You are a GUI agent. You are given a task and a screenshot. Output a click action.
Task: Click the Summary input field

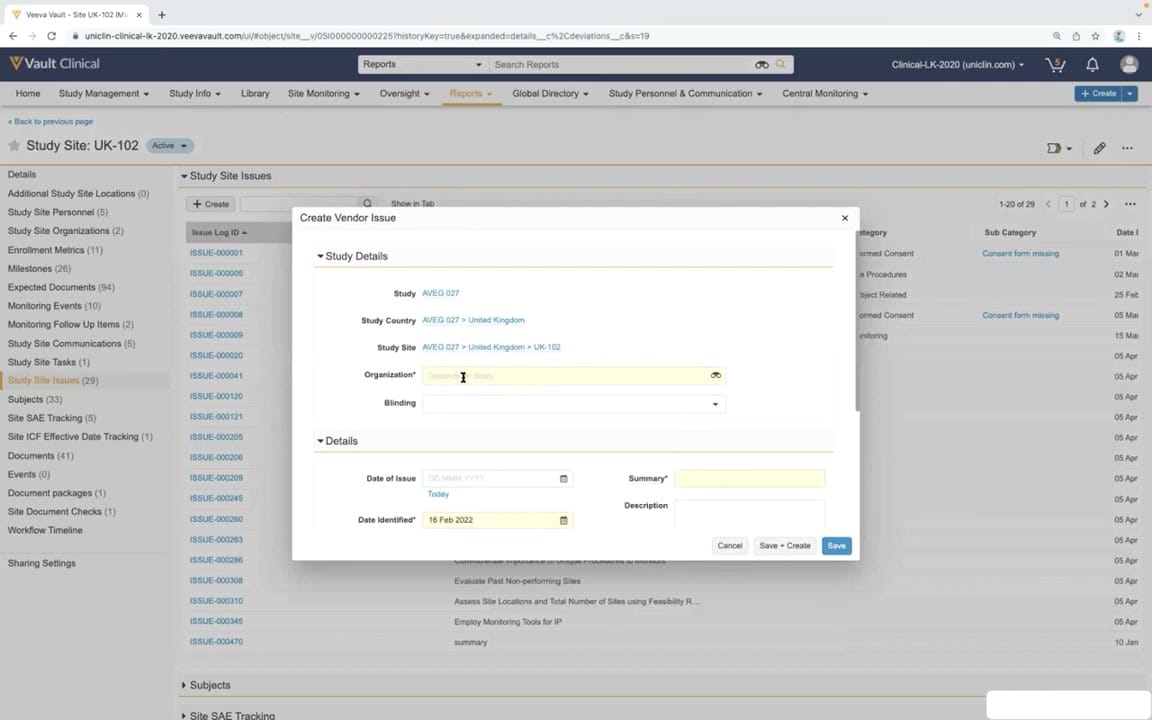(749, 479)
